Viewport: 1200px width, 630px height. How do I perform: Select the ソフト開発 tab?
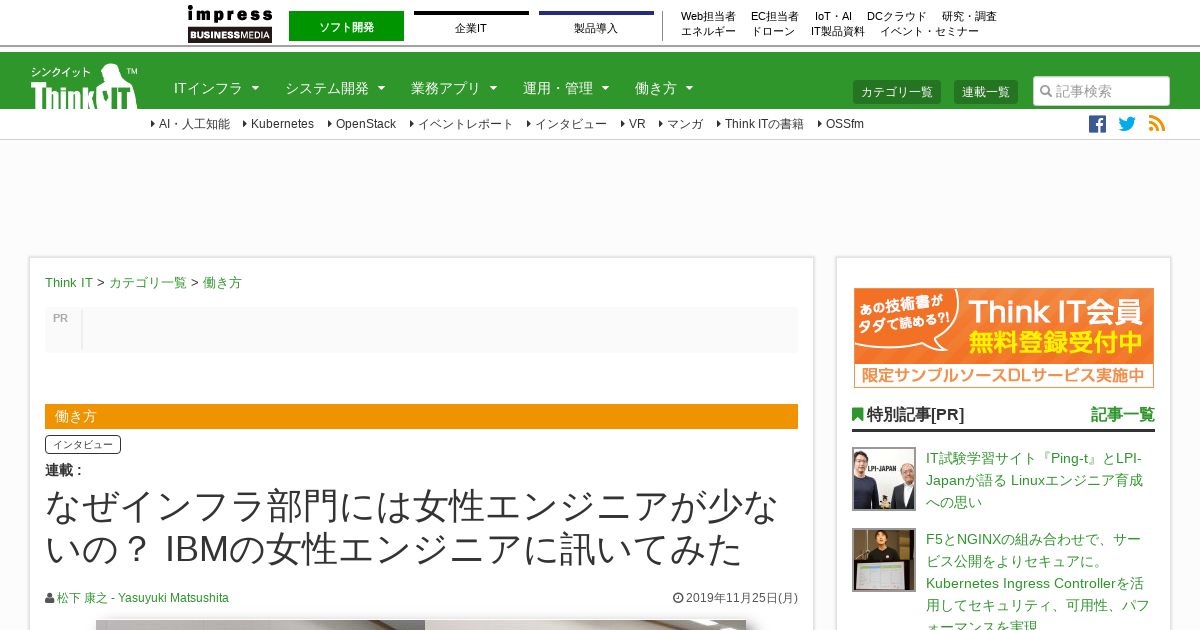point(346,26)
